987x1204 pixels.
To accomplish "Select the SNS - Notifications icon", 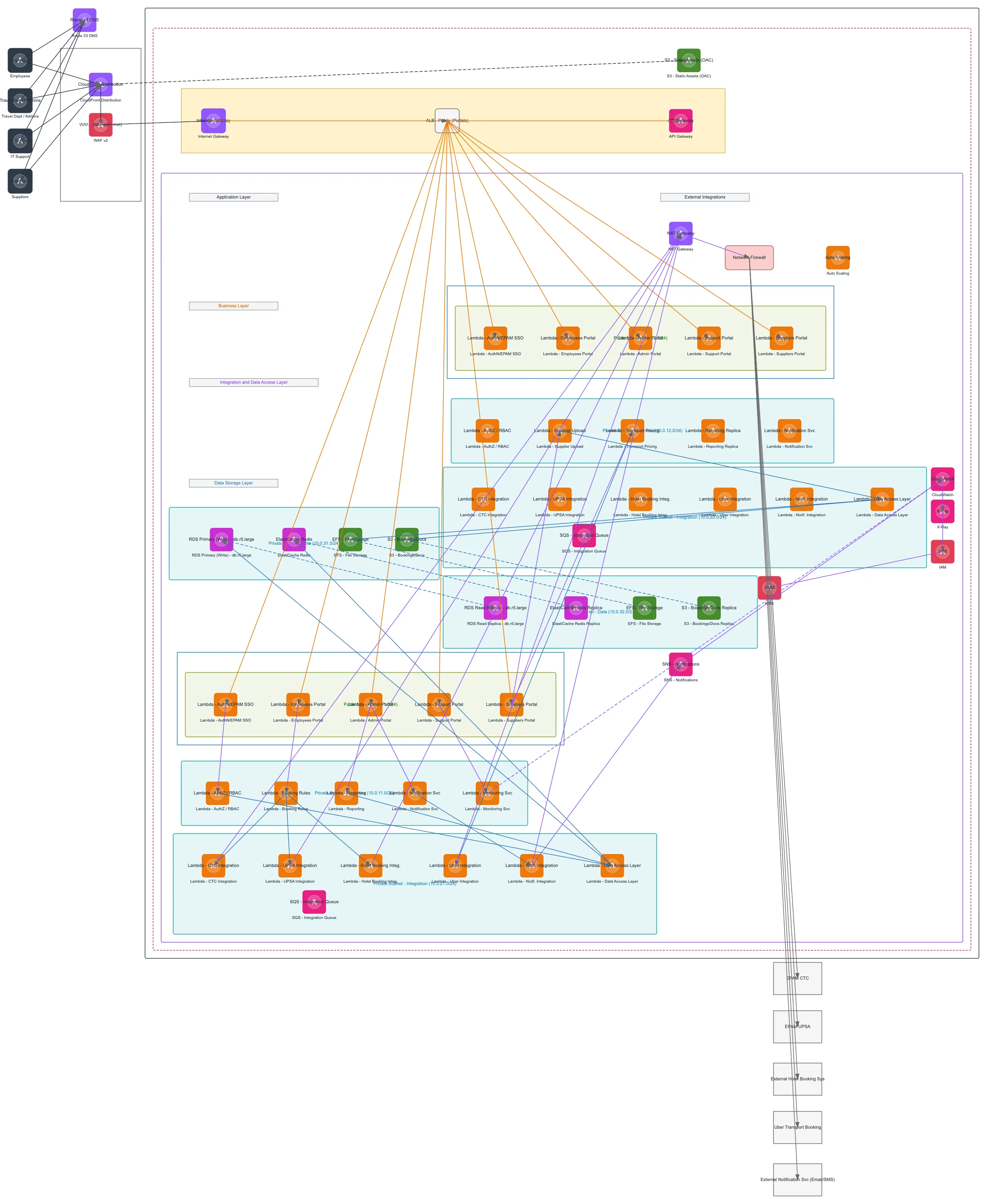I will tap(681, 664).
